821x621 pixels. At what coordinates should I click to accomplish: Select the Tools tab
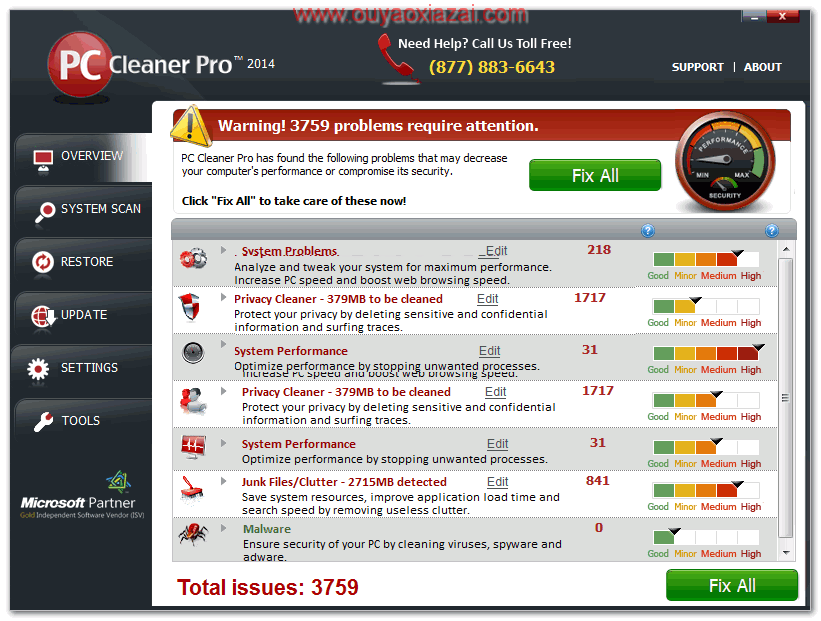(84, 421)
